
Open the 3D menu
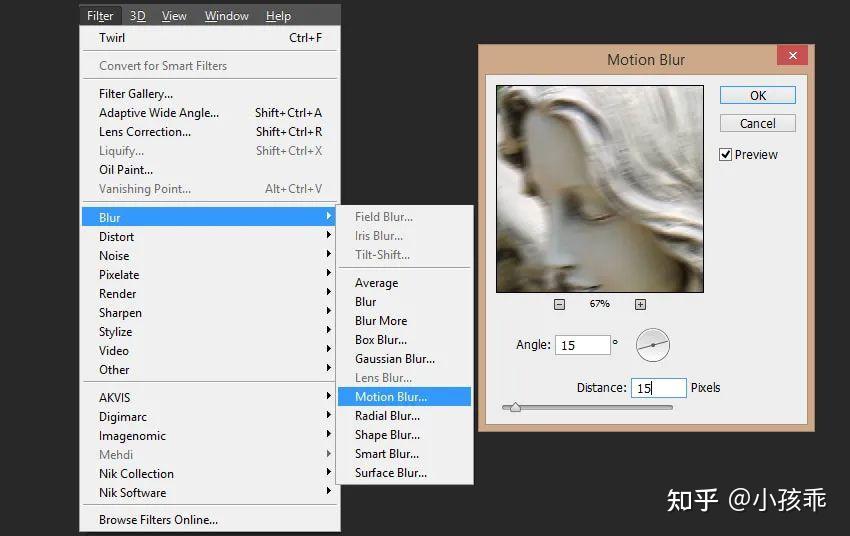pyautogui.click(x=137, y=16)
